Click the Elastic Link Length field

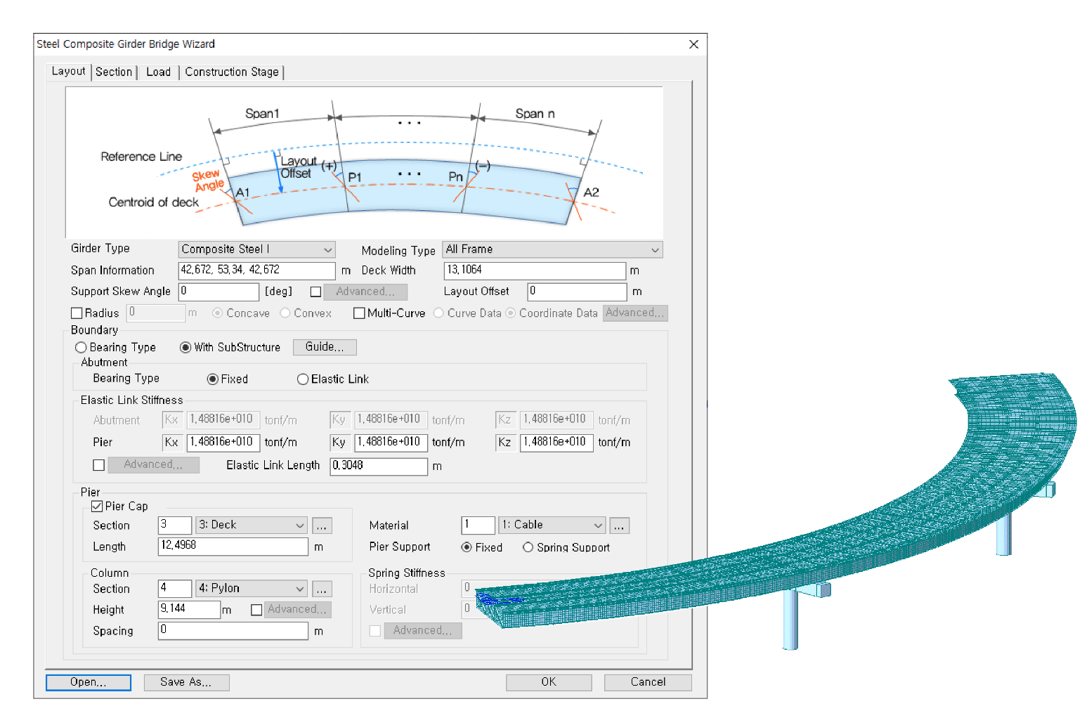[378, 466]
